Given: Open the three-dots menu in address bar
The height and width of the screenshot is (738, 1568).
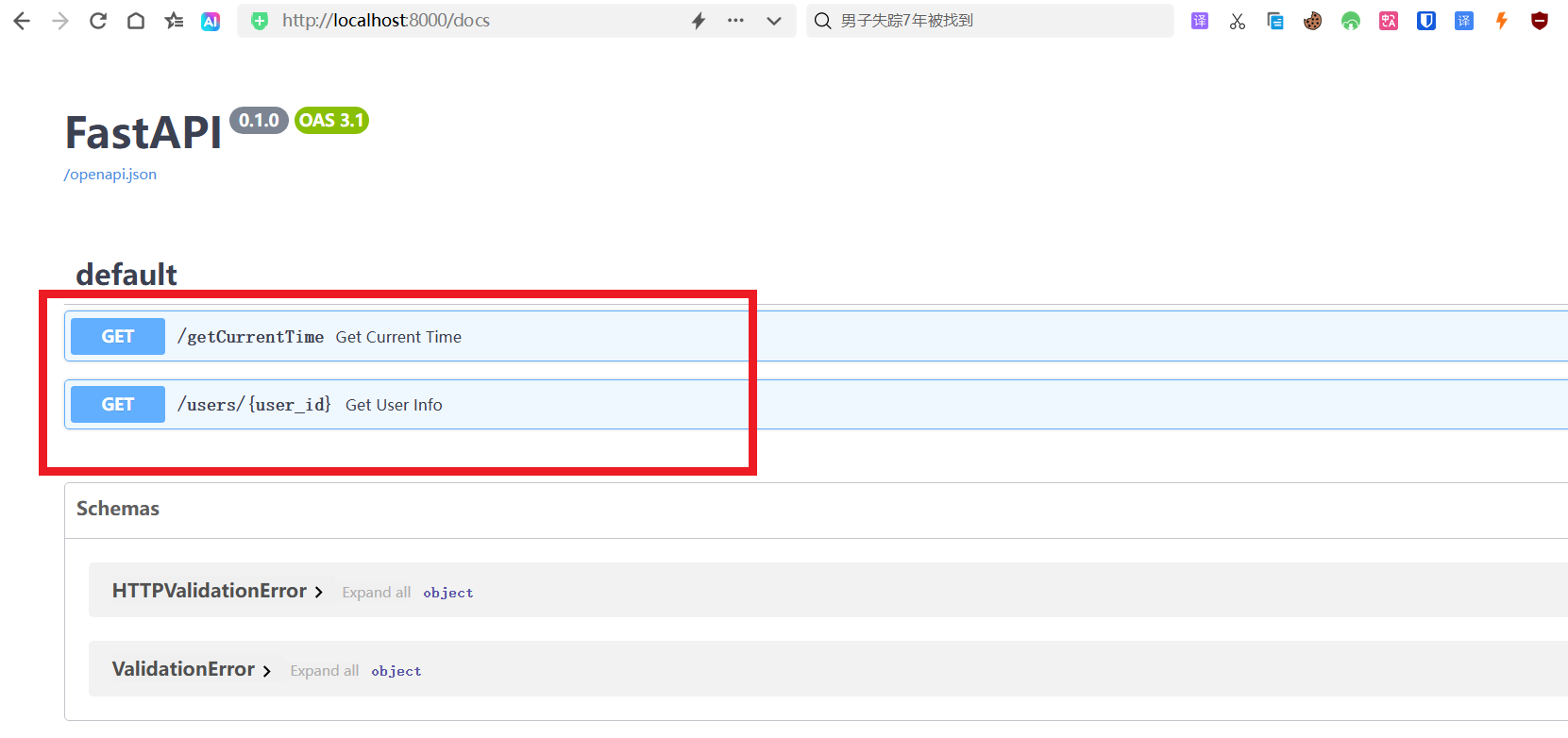Looking at the screenshot, I should [x=735, y=21].
